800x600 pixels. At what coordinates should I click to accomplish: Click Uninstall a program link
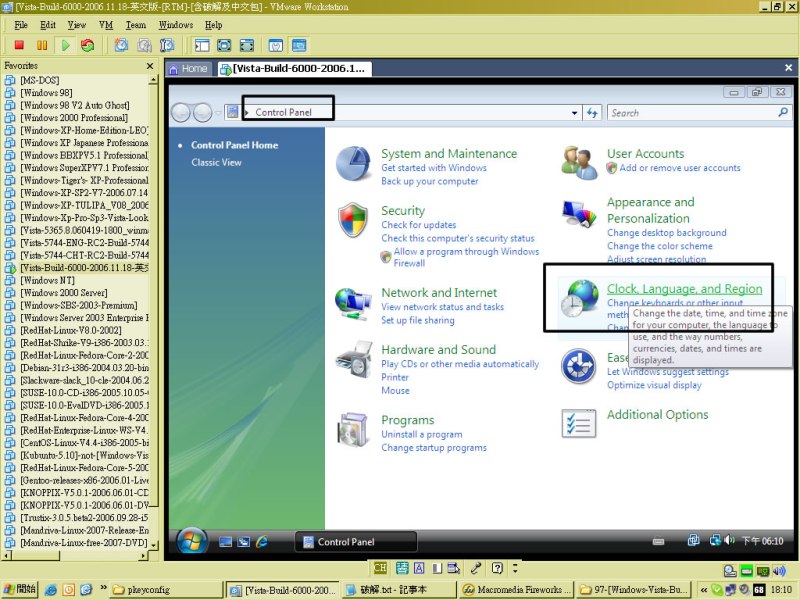point(421,434)
